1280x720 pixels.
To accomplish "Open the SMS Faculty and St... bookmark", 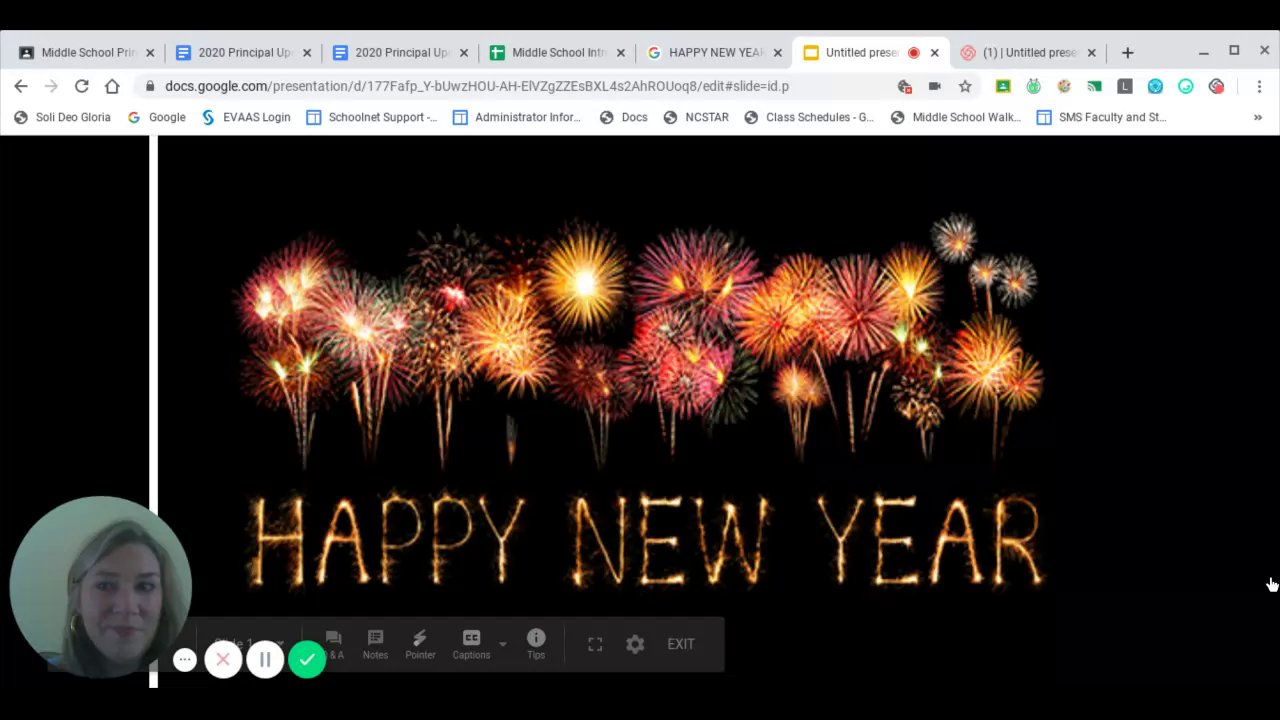I will (1101, 117).
